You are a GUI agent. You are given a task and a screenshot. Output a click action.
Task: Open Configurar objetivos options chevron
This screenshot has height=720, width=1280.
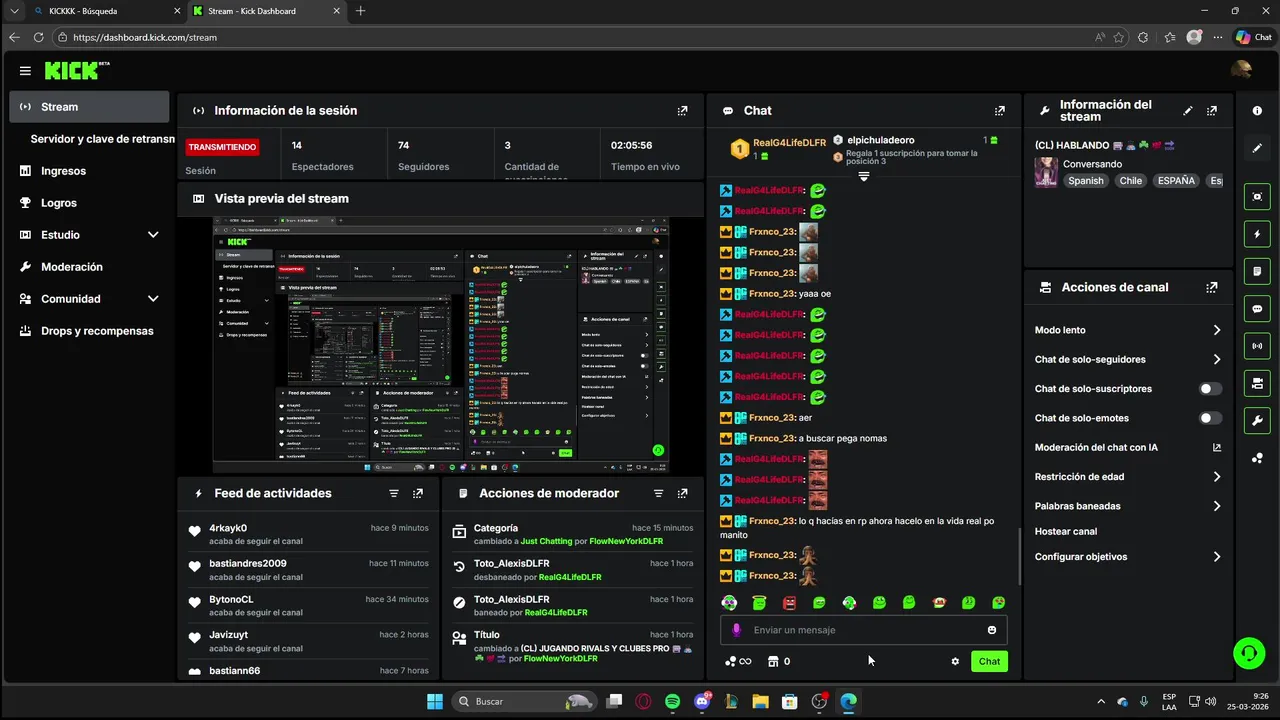(1217, 557)
